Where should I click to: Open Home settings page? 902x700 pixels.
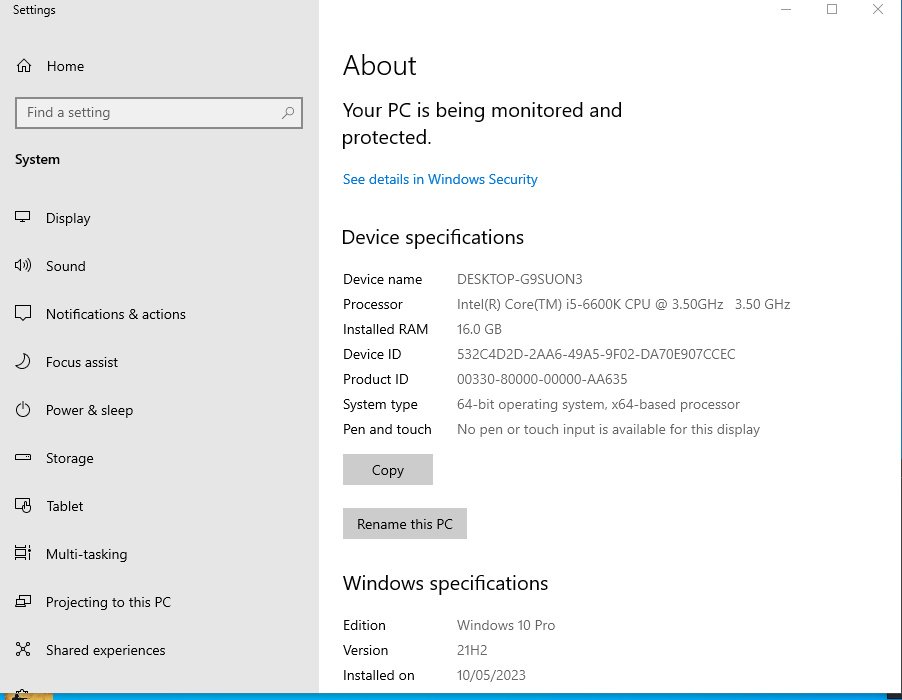[65, 66]
